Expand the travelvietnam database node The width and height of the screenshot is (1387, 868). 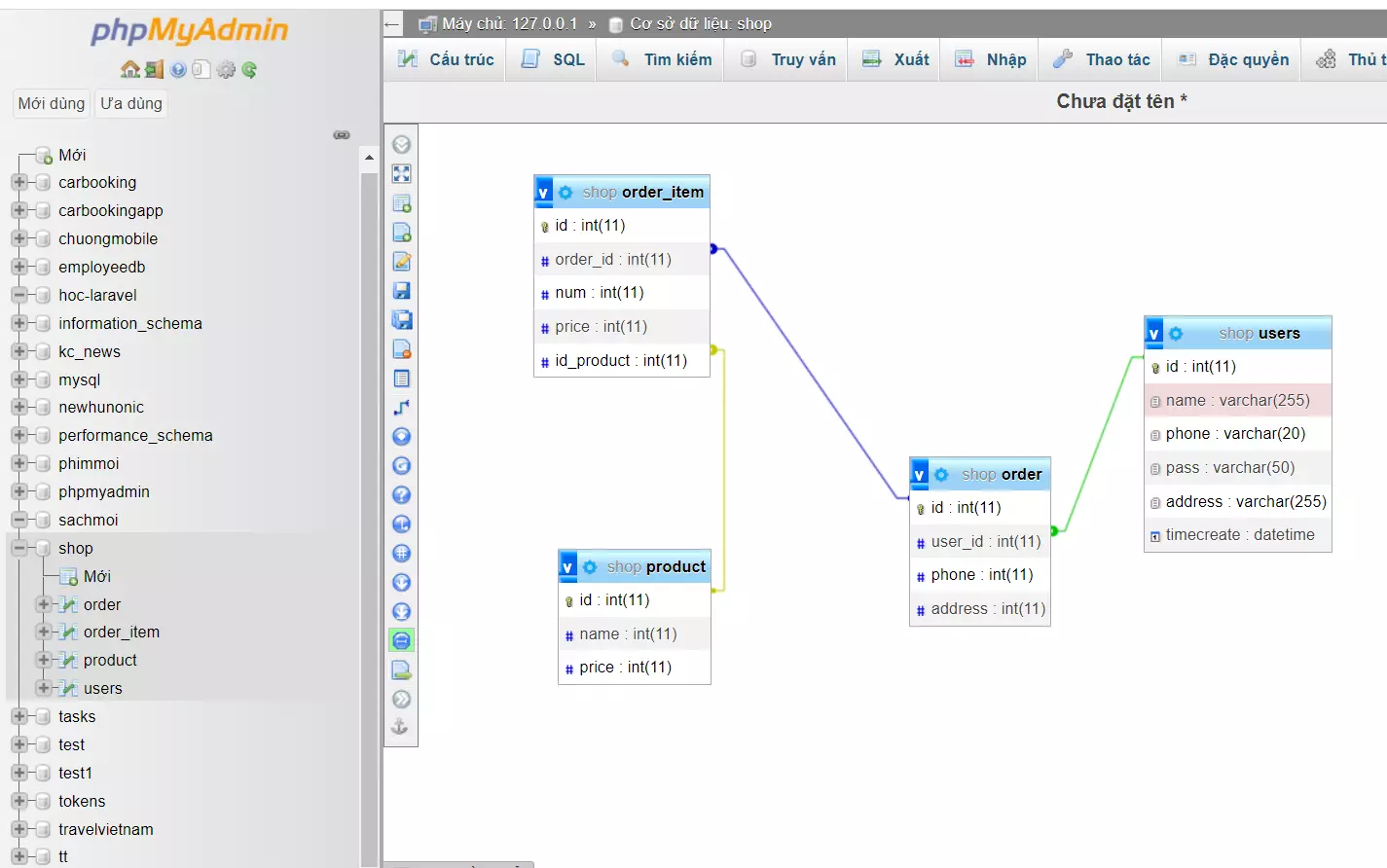point(18,829)
